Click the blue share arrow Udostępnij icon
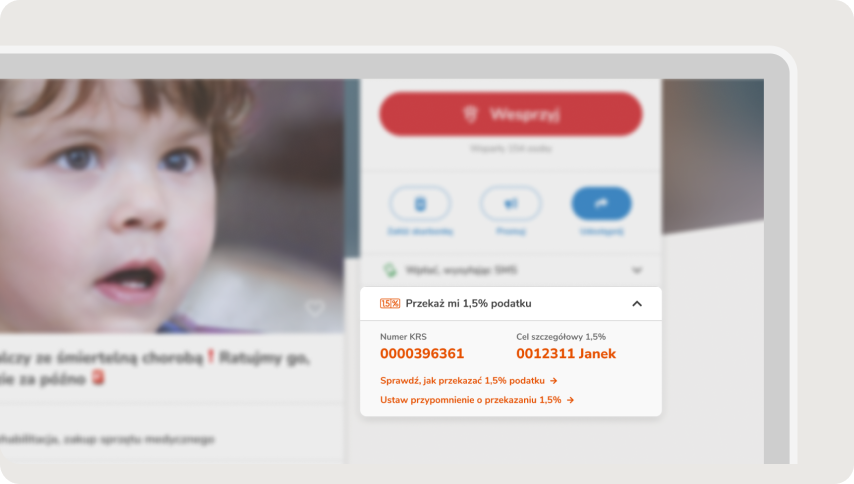 coord(601,204)
